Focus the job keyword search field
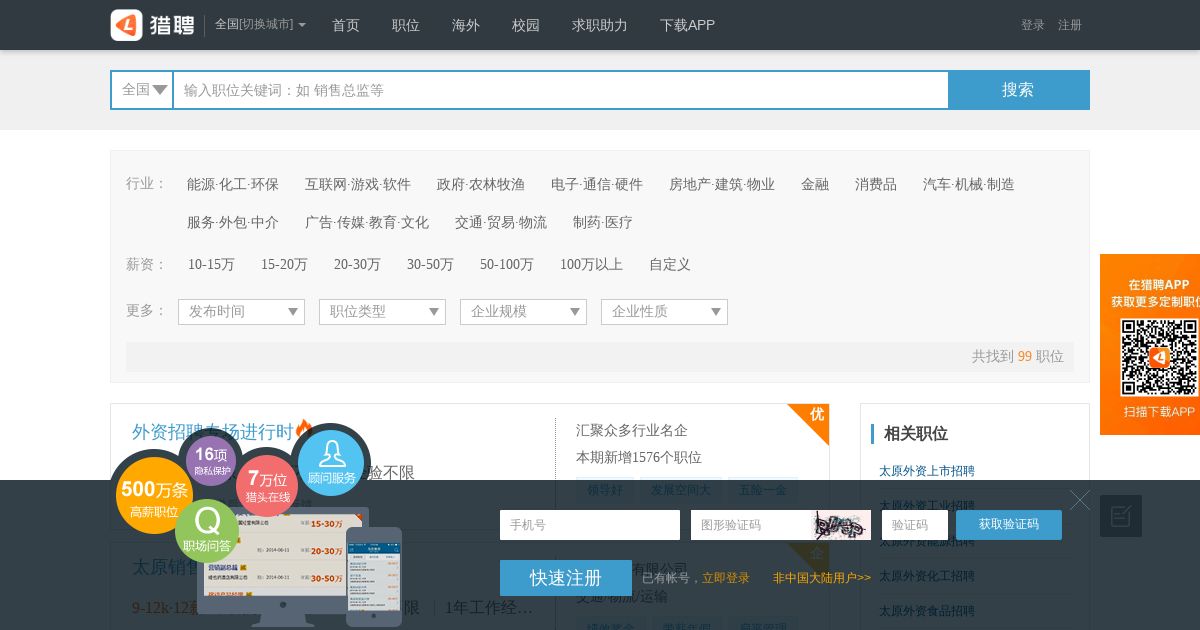This screenshot has width=1200, height=630. tap(561, 90)
